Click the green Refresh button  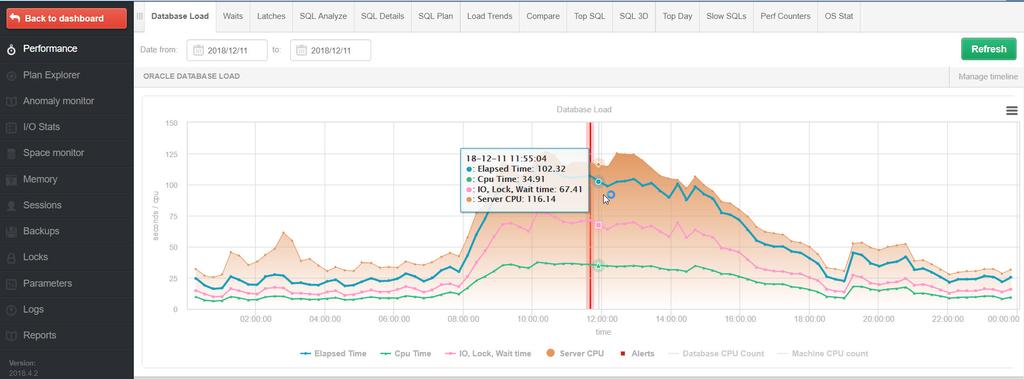(989, 49)
